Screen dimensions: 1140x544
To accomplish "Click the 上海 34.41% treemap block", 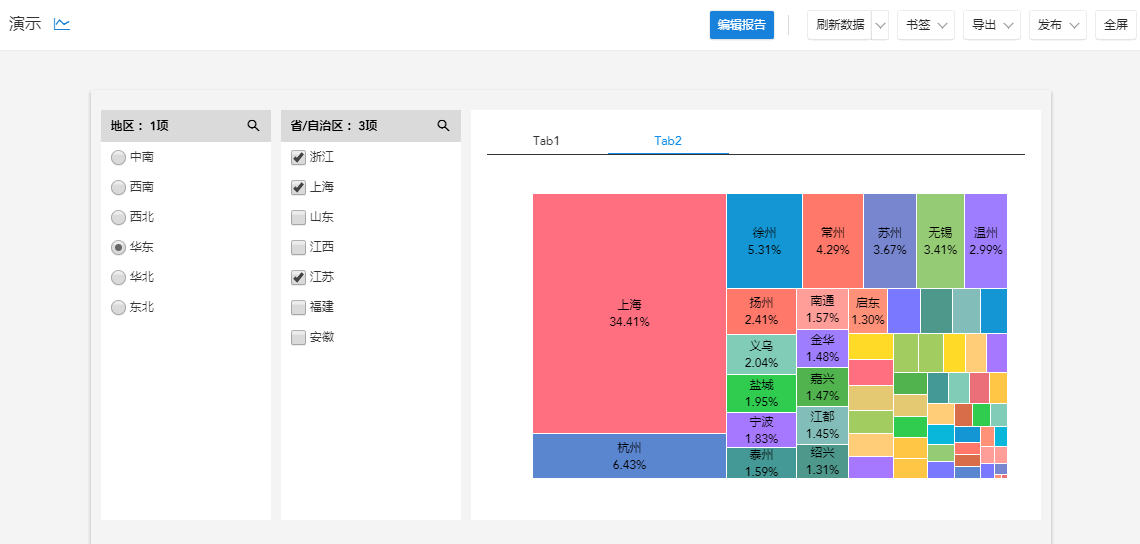I will coord(629,313).
